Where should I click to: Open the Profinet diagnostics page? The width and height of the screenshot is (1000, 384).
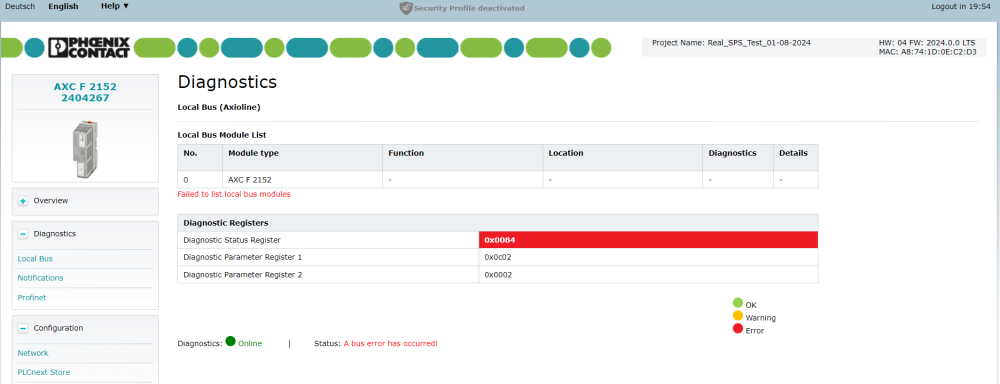pyautogui.click(x=32, y=297)
